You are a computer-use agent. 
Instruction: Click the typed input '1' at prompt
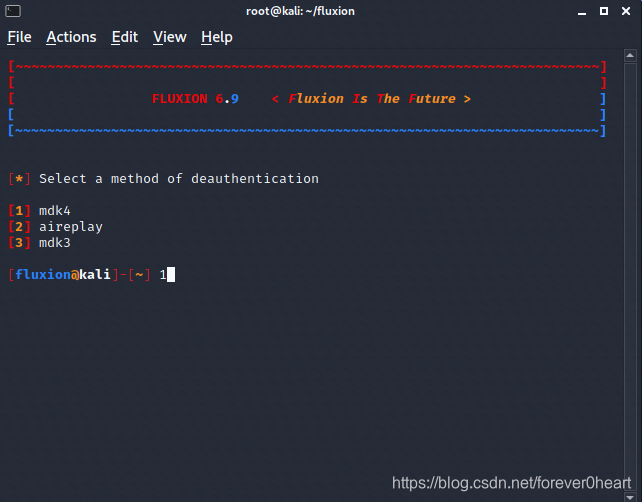coord(163,274)
